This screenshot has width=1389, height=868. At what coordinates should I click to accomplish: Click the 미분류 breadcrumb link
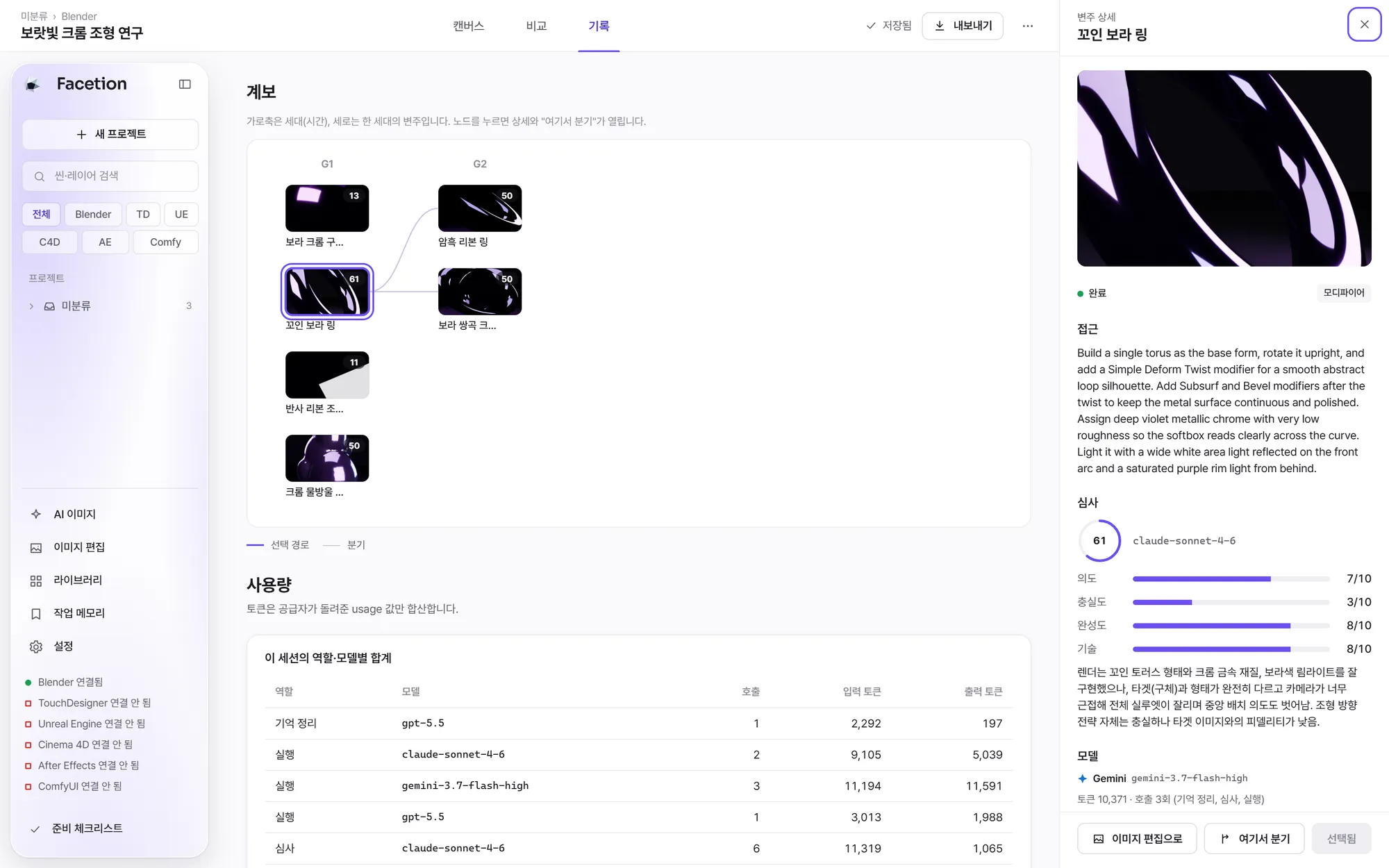34,16
